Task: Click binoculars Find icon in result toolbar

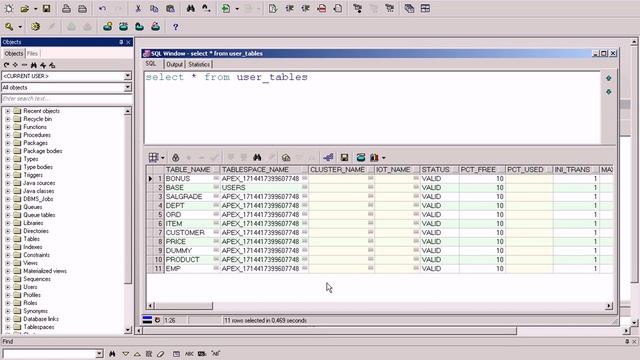Action: [257, 158]
